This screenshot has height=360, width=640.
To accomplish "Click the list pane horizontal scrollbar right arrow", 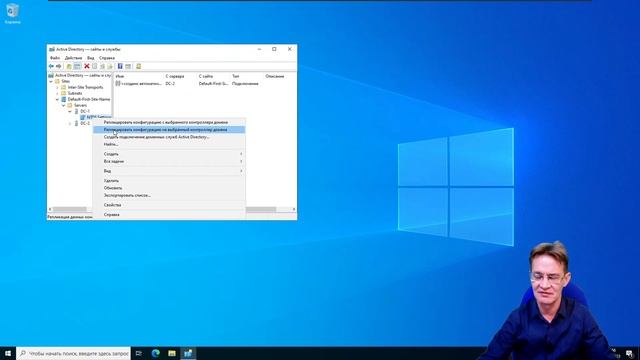I will [293, 209].
